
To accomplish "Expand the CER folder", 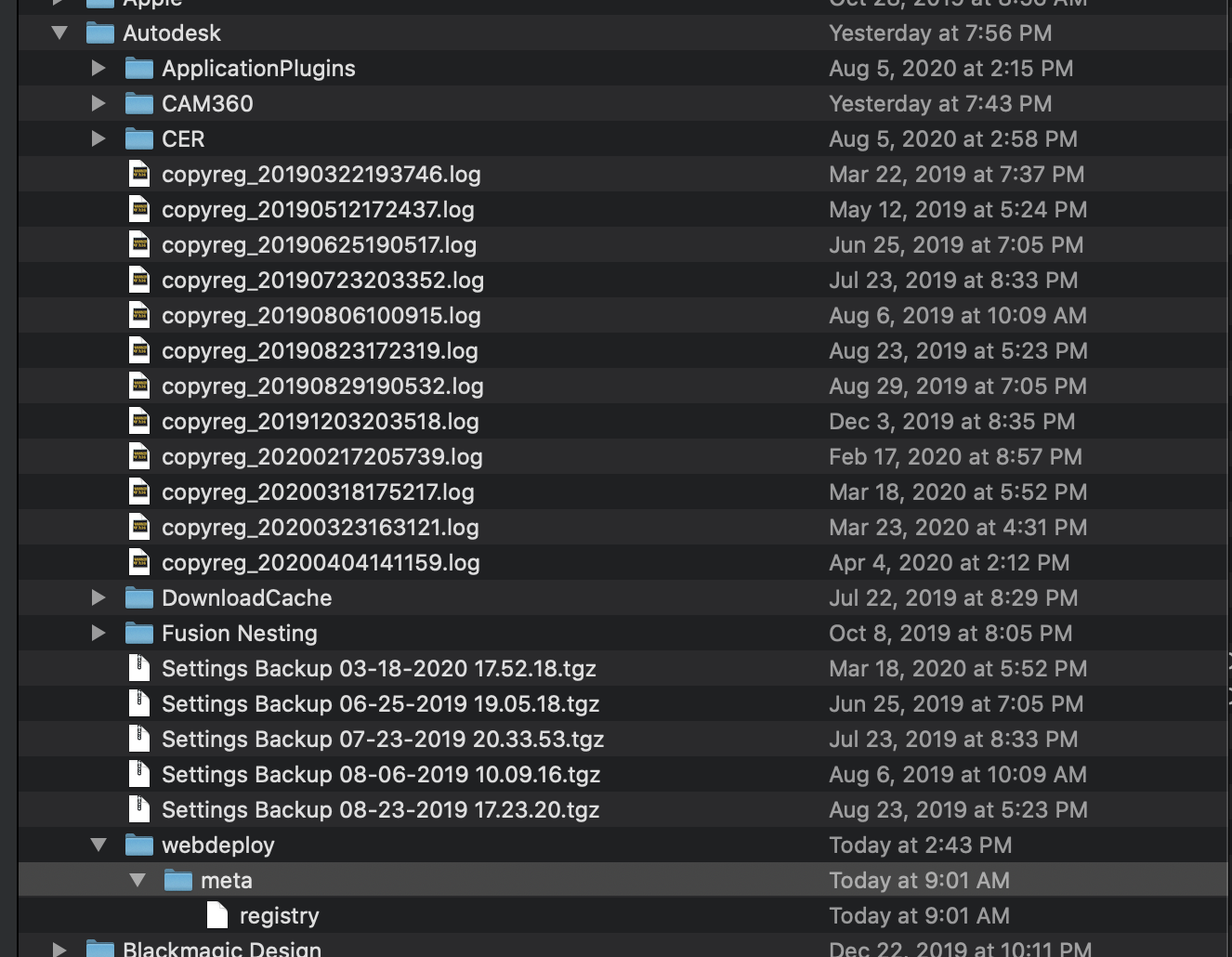I will click(x=98, y=138).
